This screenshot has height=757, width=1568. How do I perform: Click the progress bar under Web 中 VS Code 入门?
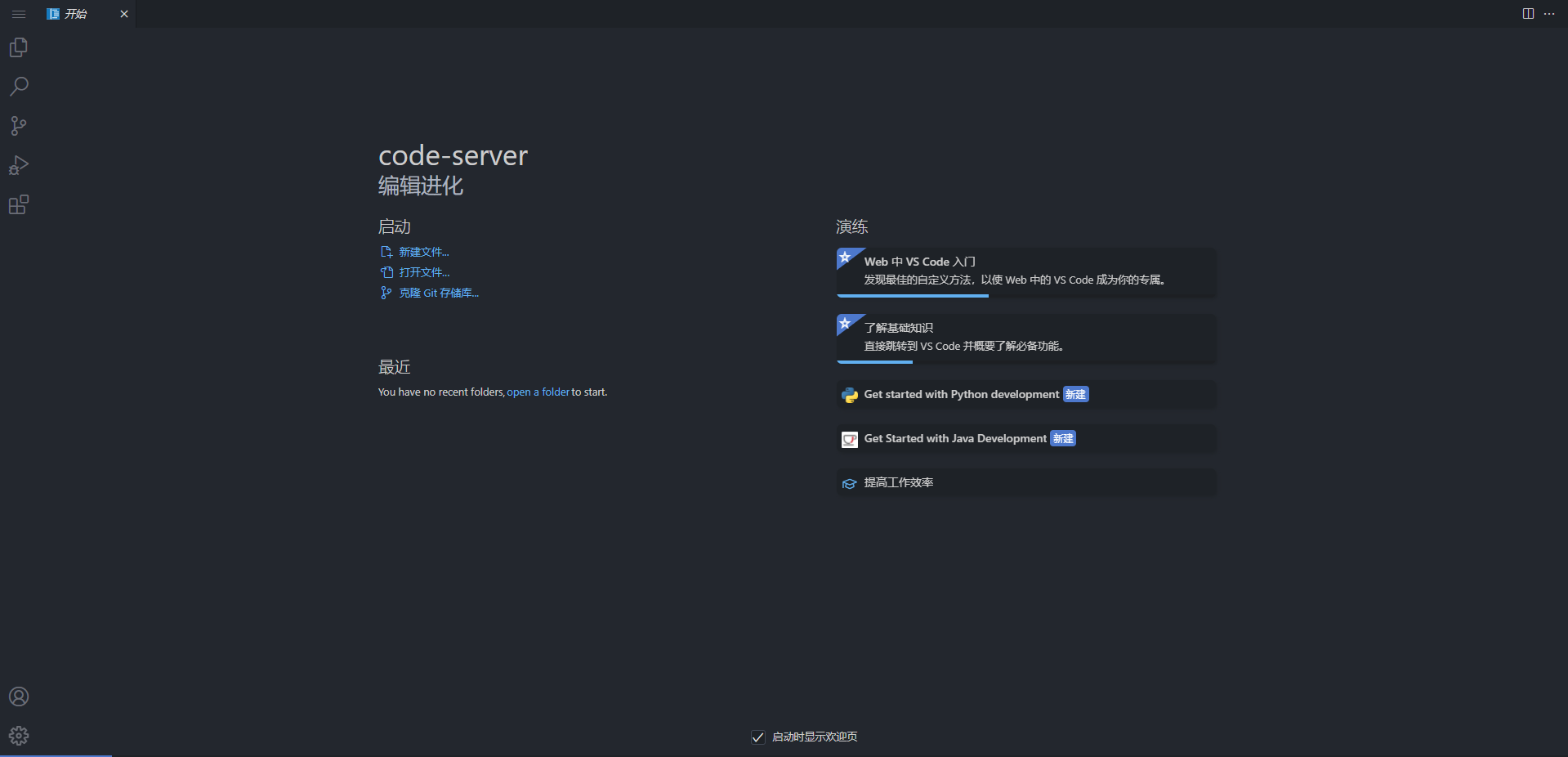tap(913, 296)
